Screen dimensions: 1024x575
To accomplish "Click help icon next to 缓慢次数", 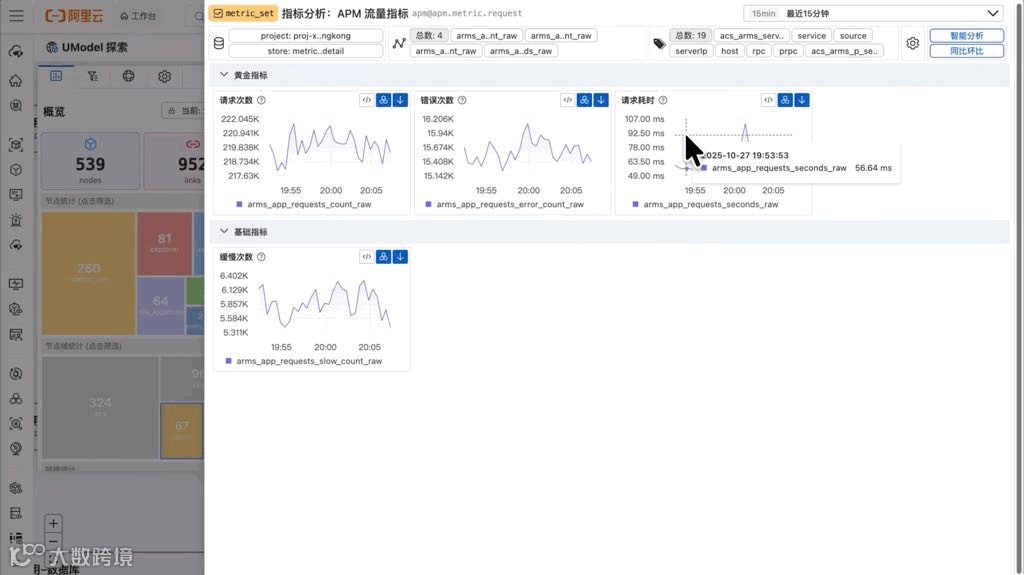I will 261,257.
